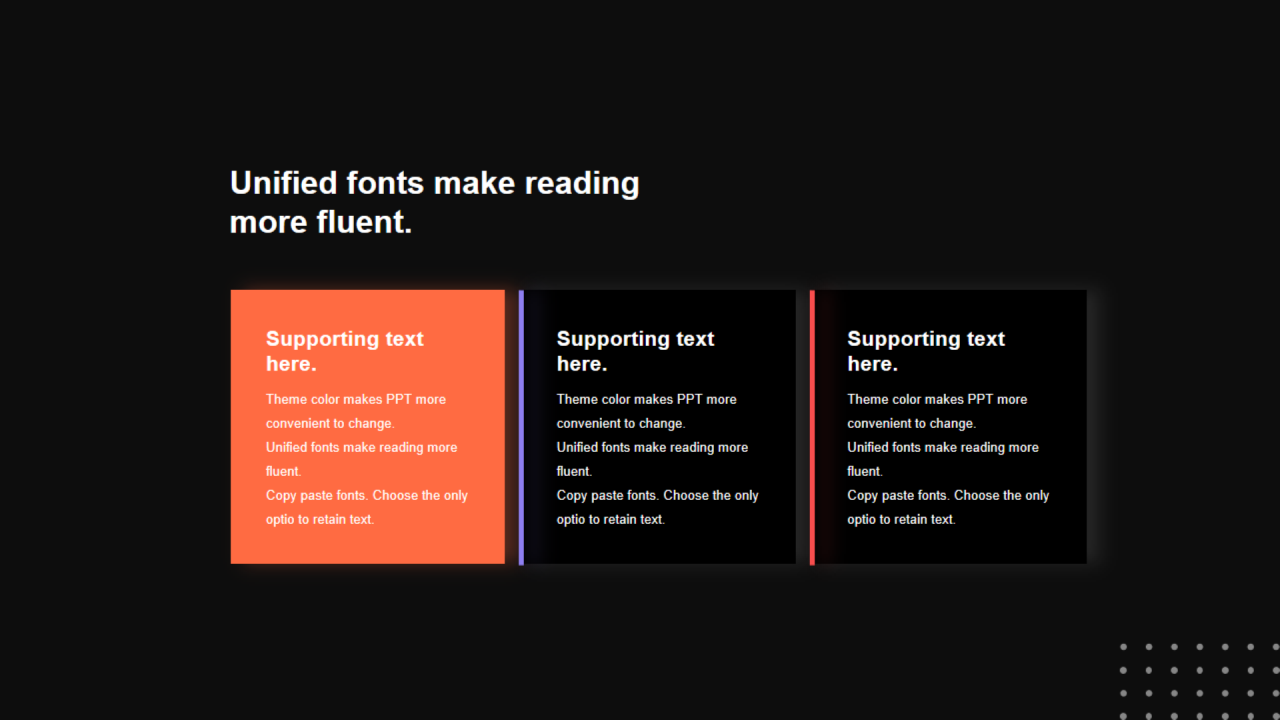
Task: Click 'Unified fonts make reading' line in middle card
Action: pos(652,447)
